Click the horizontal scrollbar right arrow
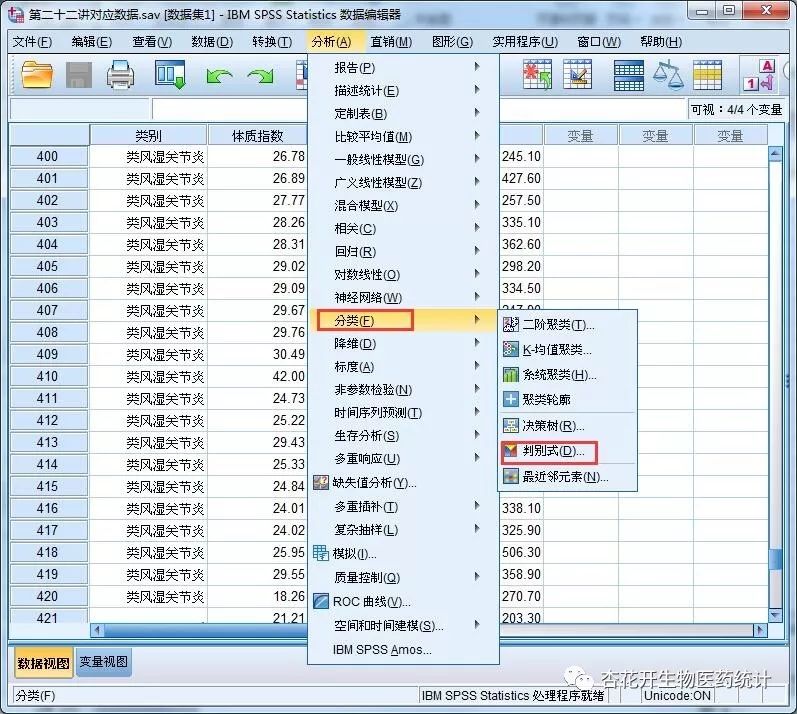The image size is (797, 714). pos(760,631)
